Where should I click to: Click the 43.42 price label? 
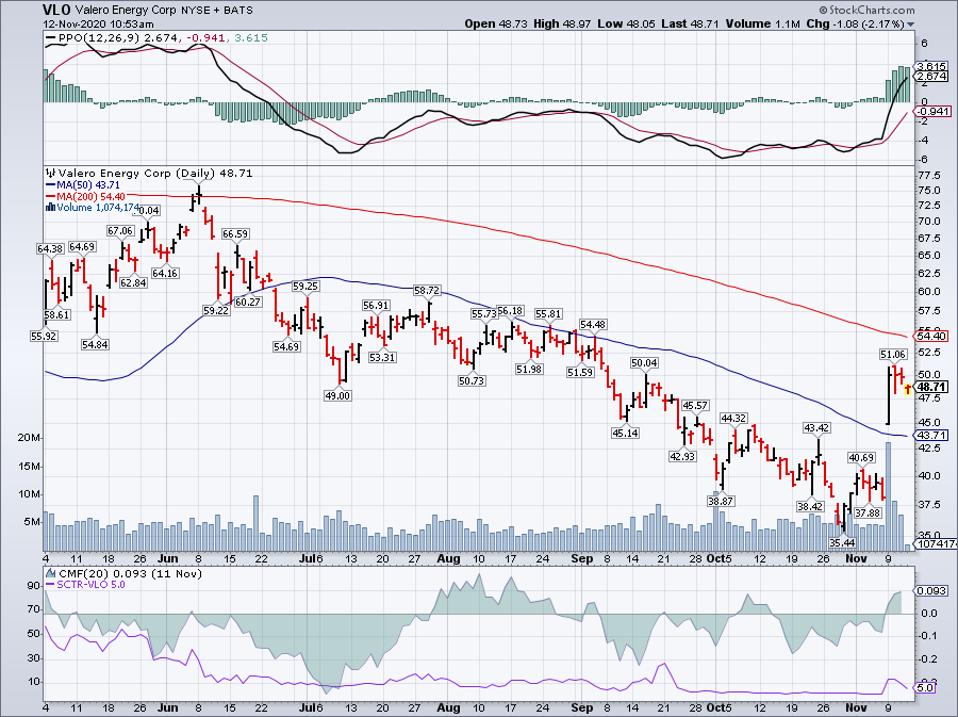click(x=817, y=428)
